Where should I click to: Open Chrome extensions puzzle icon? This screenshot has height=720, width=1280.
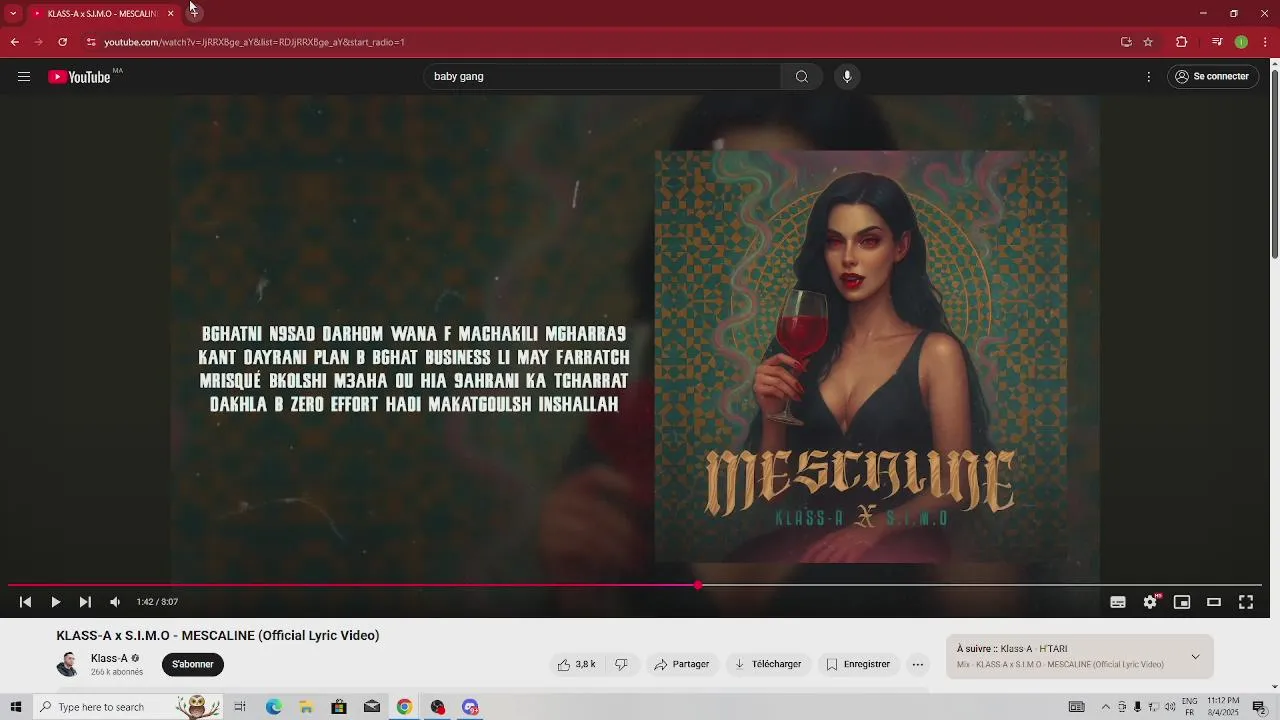pos(1181,42)
